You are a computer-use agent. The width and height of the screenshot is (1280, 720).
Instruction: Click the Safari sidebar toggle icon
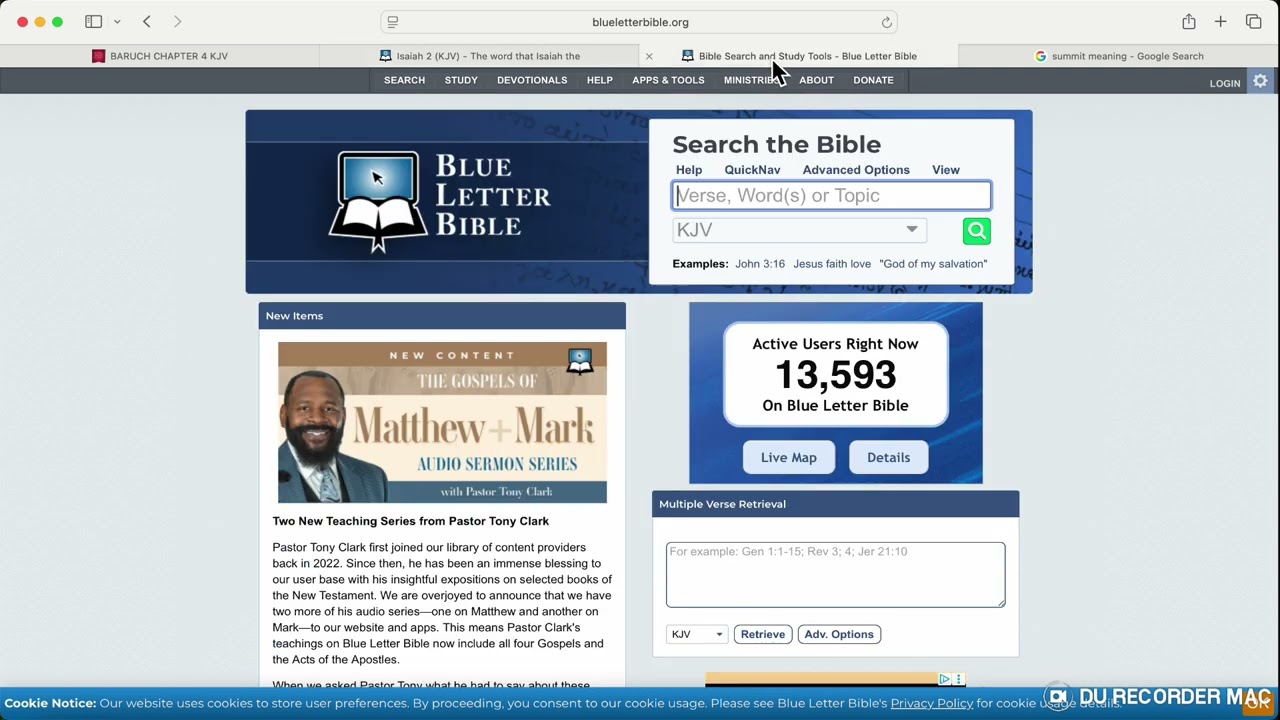point(93,22)
